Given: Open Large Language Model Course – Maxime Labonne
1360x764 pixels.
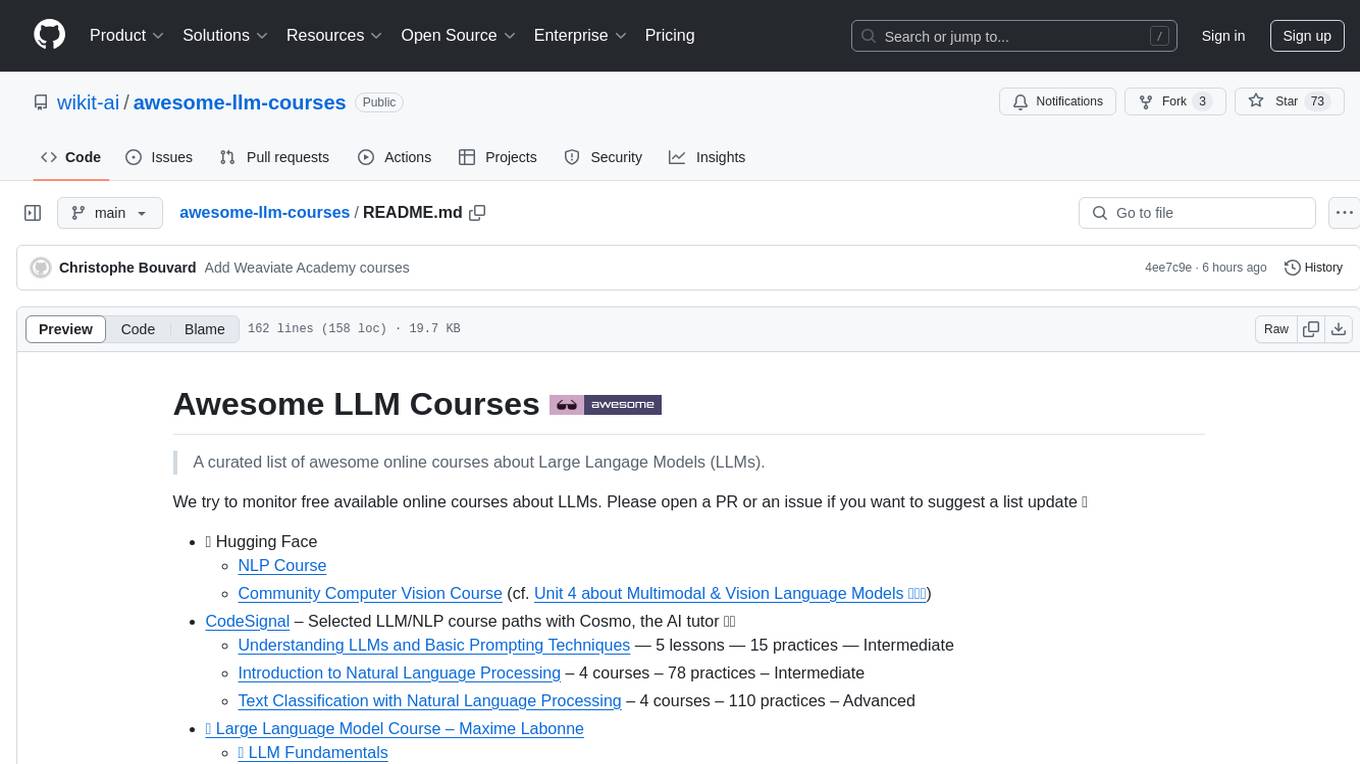Looking at the screenshot, I should pos(394,729).
